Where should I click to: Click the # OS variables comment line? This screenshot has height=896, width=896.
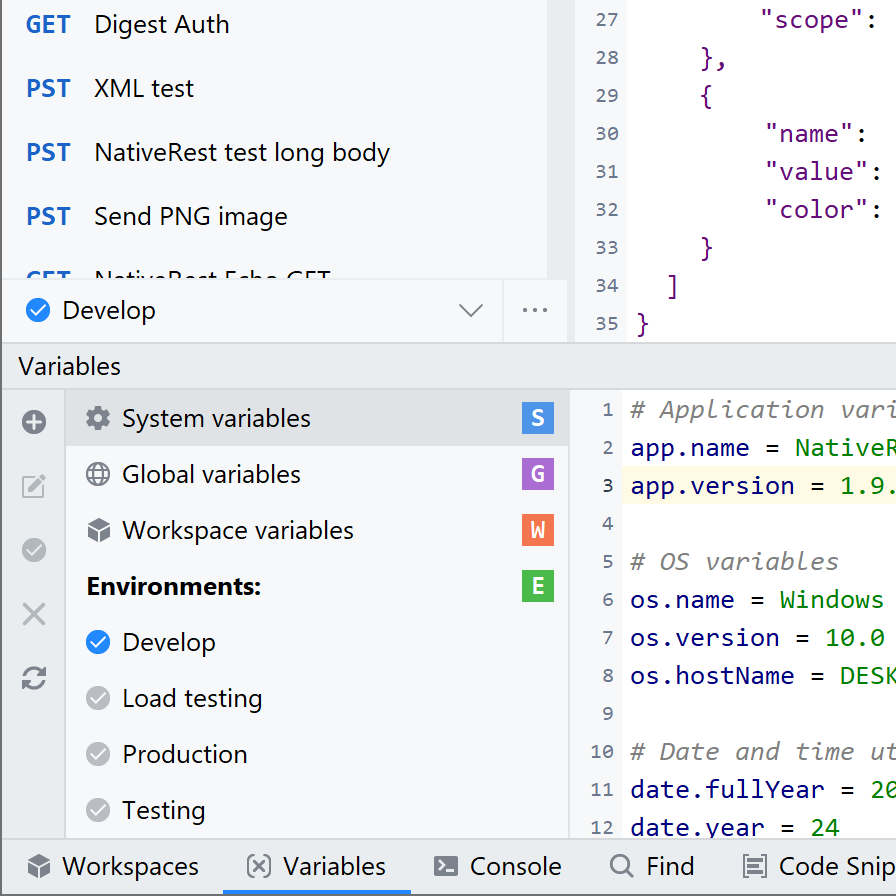pos(734,562)
